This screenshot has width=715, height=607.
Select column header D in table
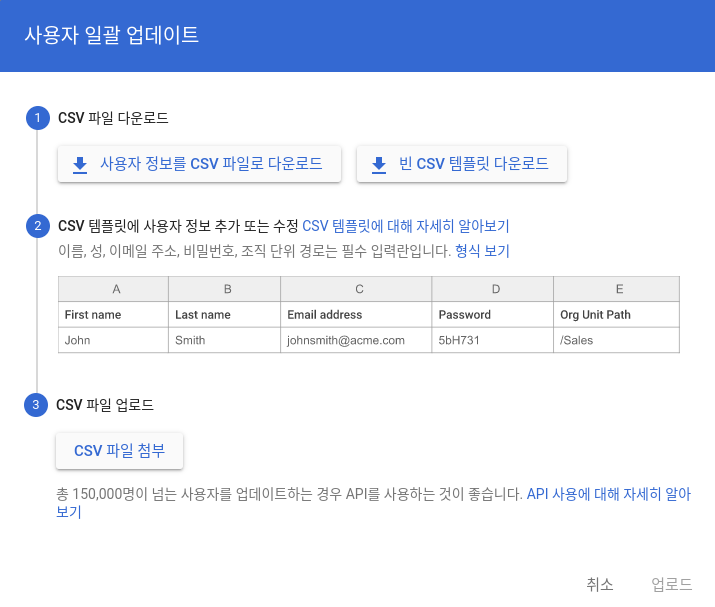pyautogui.click(x=492, y=289)
